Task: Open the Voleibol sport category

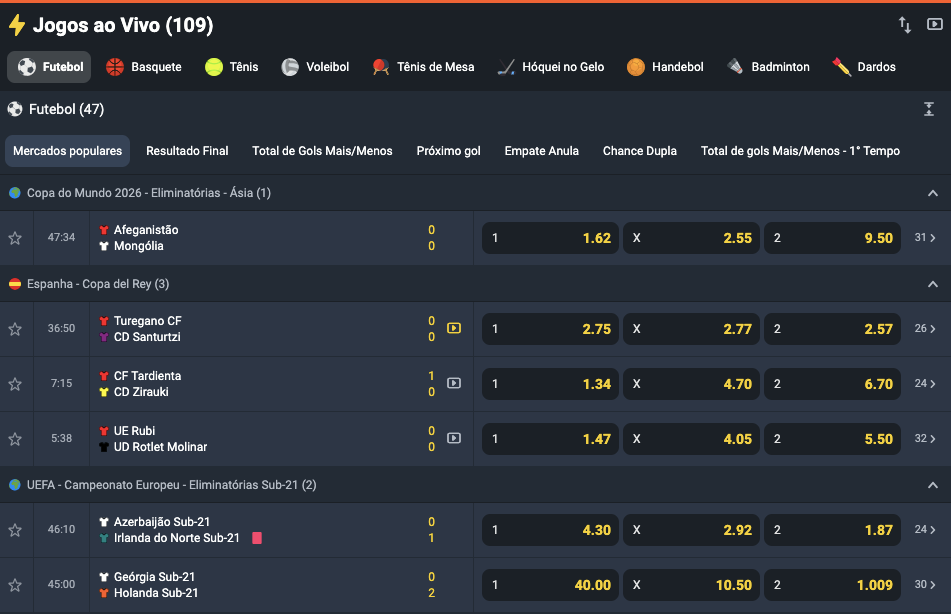Action: click(x=290, y=67)
